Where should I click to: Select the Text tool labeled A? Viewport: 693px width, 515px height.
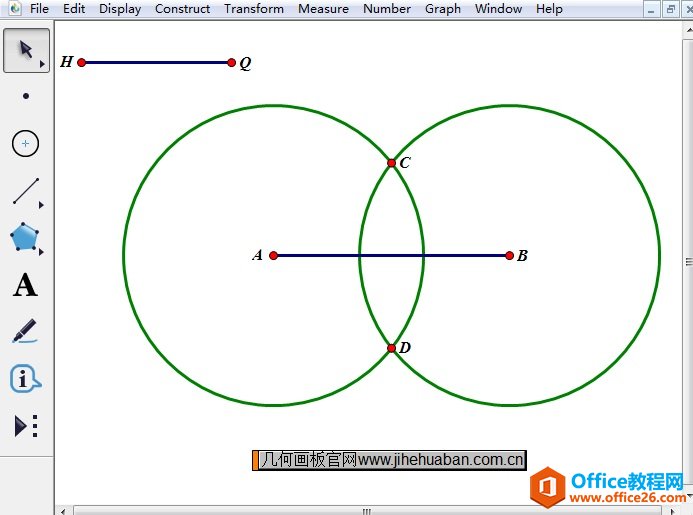tap(25, 286)
